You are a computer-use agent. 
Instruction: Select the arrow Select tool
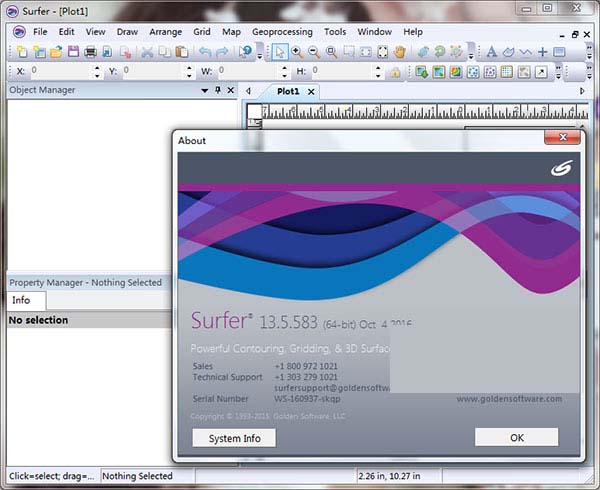click(280, 52)
